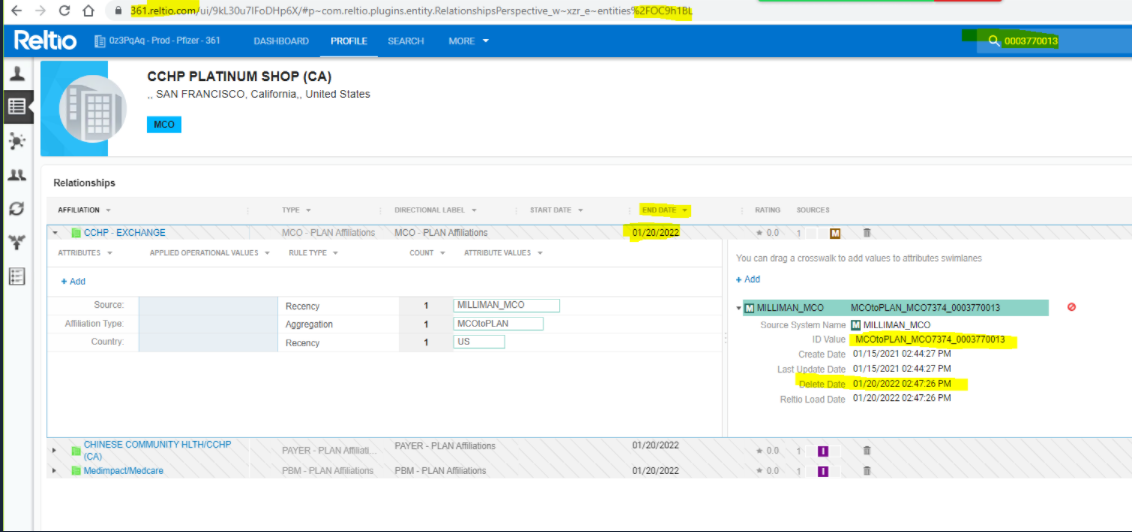
Task: Open the browser home page icon
Action: pos(88,11)
